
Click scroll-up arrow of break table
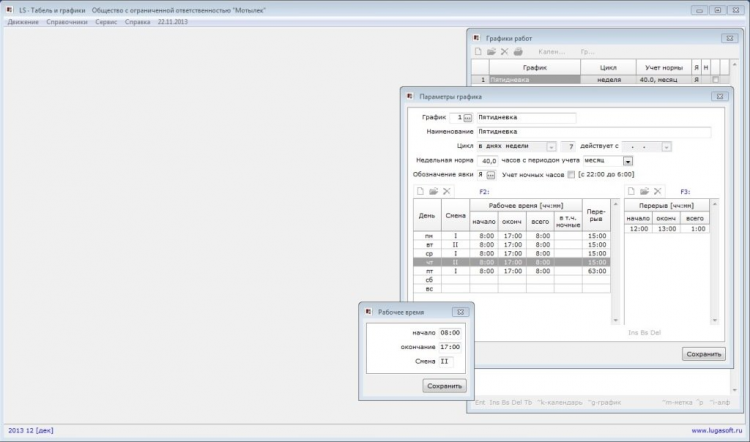715,204
